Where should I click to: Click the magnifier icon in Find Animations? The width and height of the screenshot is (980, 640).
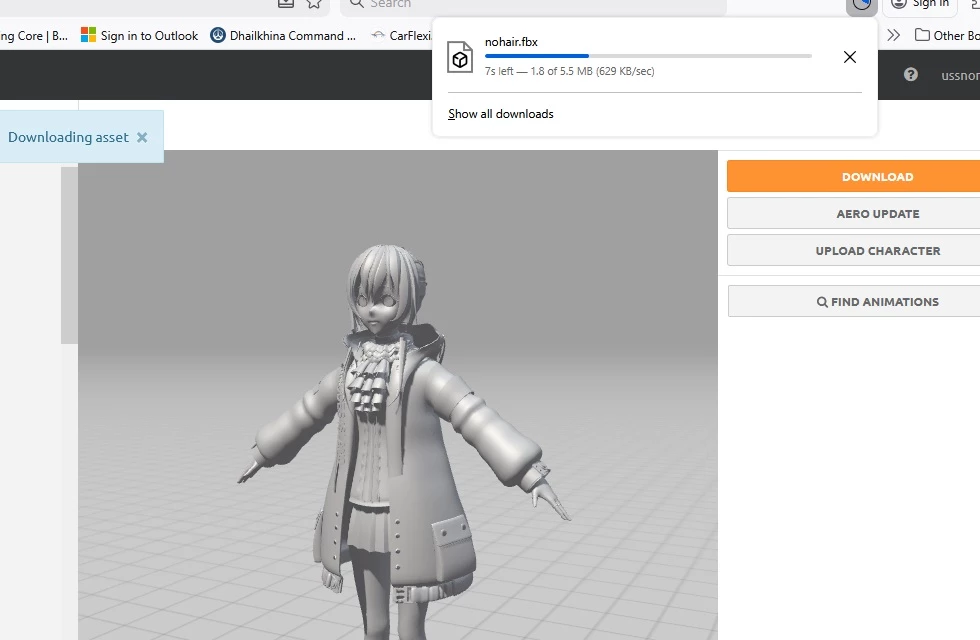[x=822, y=302]
